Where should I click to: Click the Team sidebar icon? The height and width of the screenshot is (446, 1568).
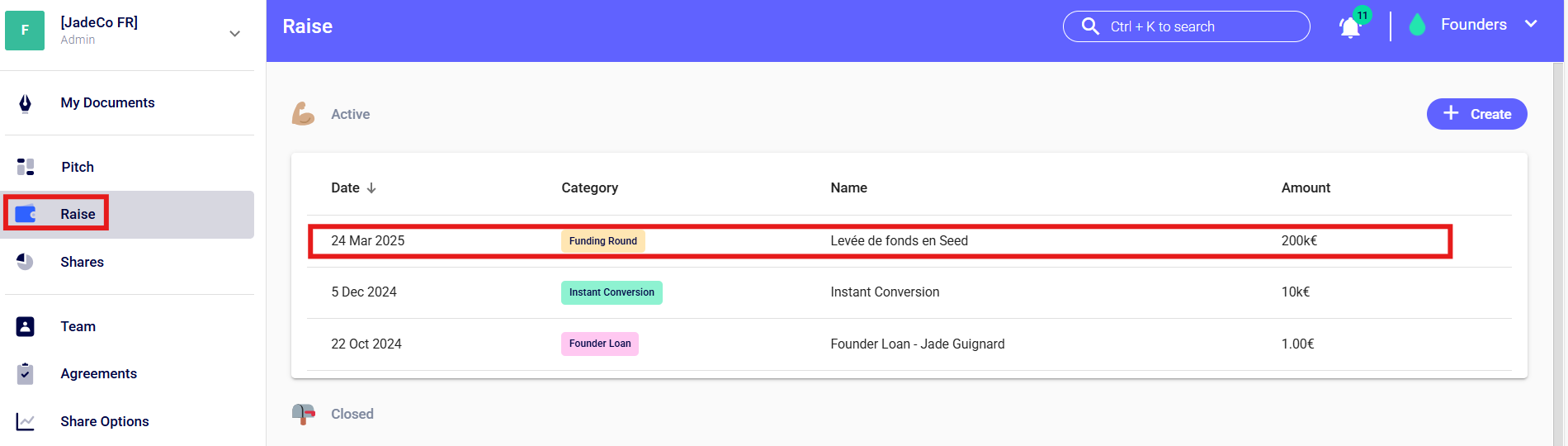(26, 326)
